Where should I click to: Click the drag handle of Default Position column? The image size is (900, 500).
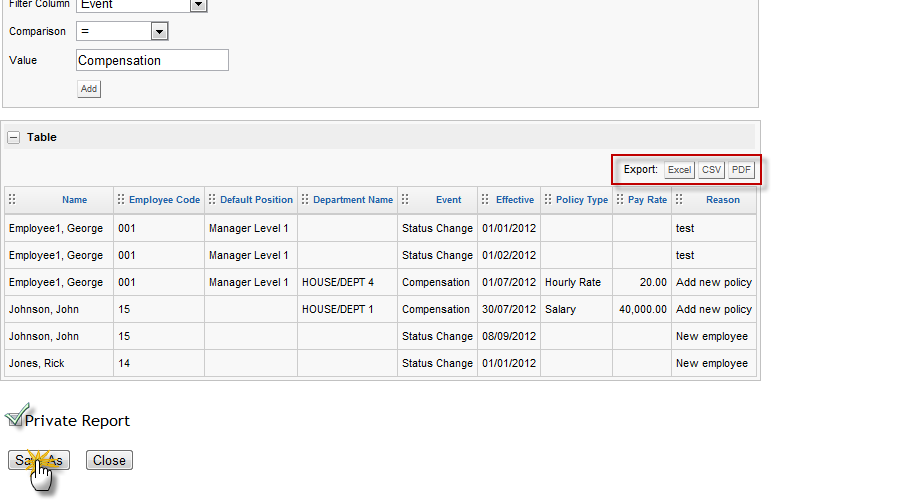[x=212, y=199]
